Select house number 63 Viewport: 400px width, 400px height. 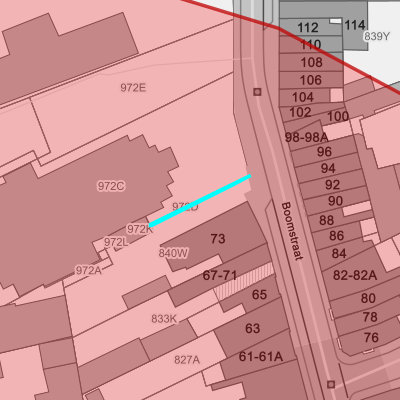click(252, 329)
